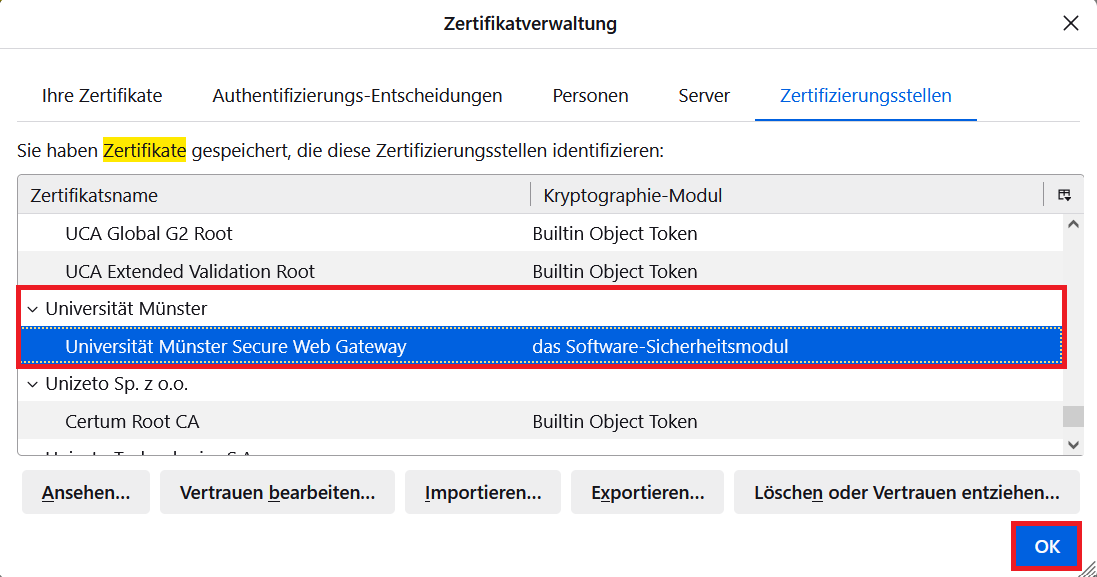
Task: Collapse the Unizeto Sp. z o.o. group
Action: [32, 384]
